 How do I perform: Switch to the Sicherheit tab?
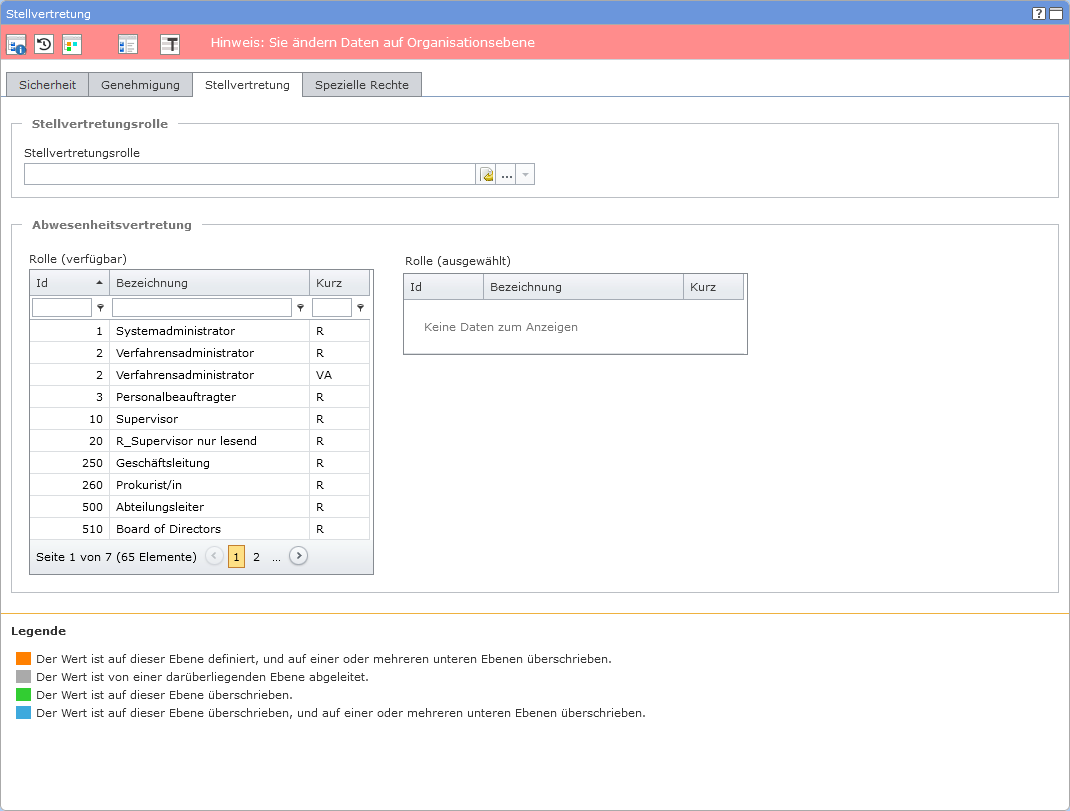(47, 85)
